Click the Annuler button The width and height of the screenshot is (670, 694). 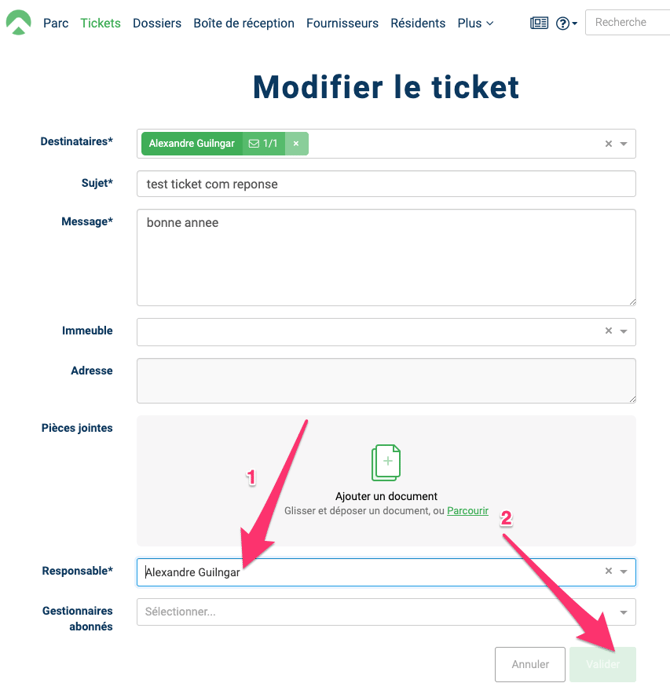coord(530,664)
